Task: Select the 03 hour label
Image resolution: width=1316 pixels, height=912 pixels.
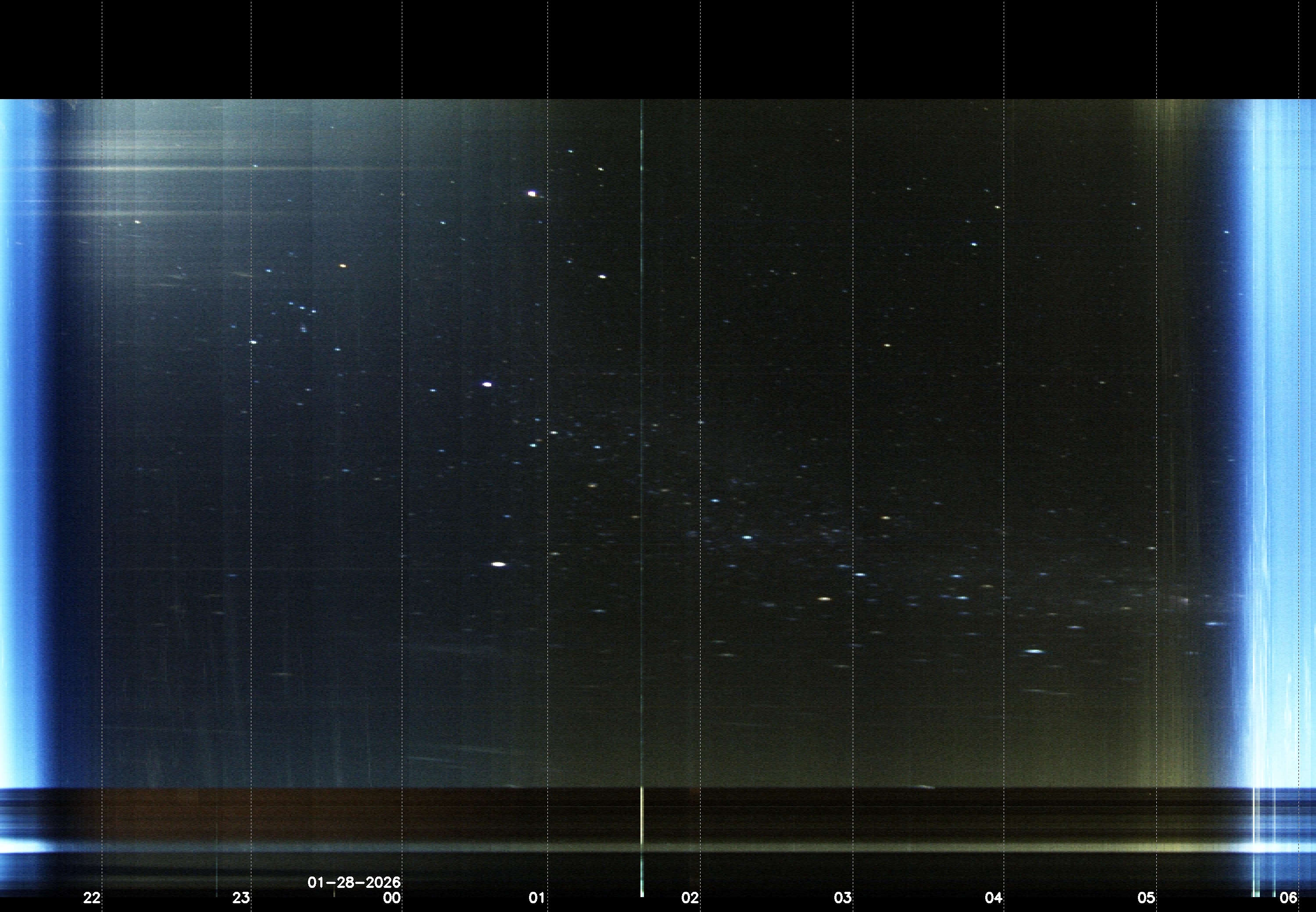Action: point(843,898)
